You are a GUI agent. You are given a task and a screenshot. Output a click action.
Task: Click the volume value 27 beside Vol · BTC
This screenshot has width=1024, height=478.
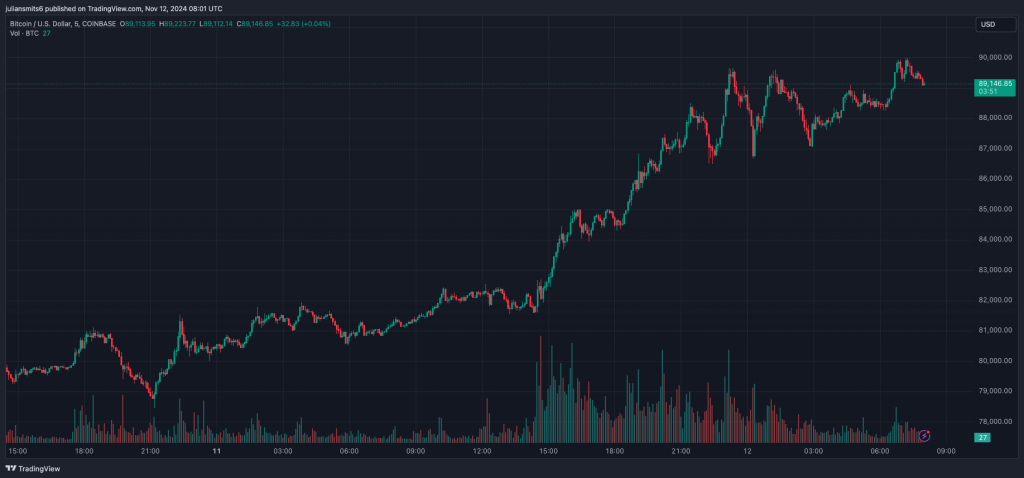[46, 33]
